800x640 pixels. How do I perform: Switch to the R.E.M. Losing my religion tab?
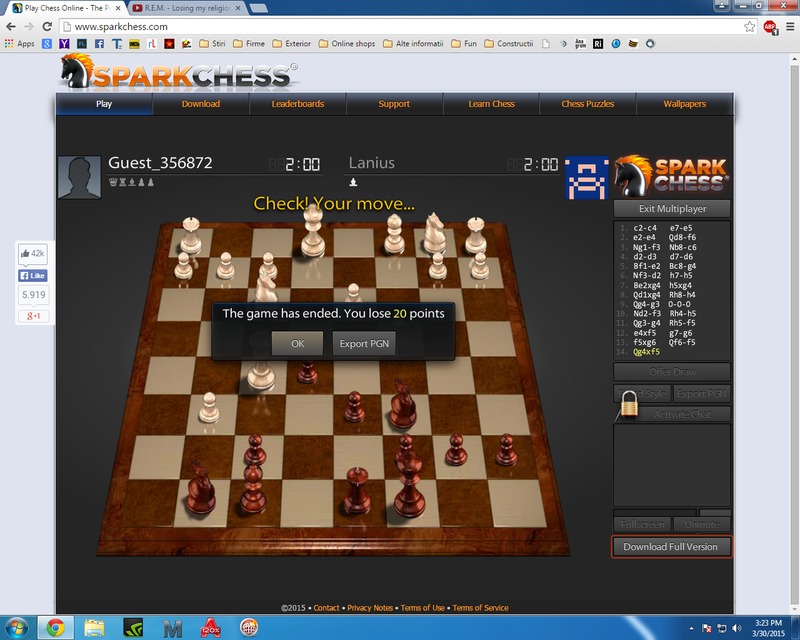[x=186, y=8]
